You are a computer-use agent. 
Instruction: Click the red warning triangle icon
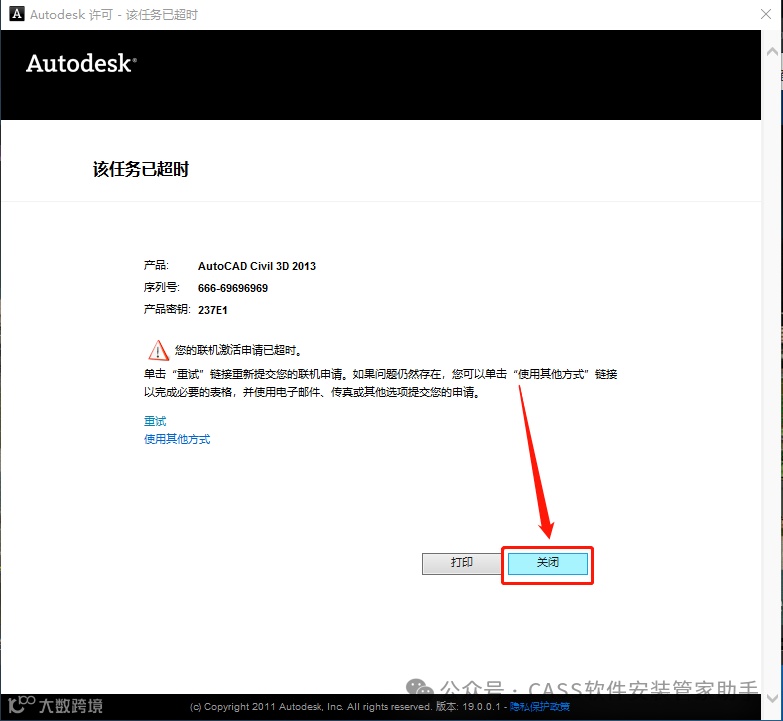(158, 350)
